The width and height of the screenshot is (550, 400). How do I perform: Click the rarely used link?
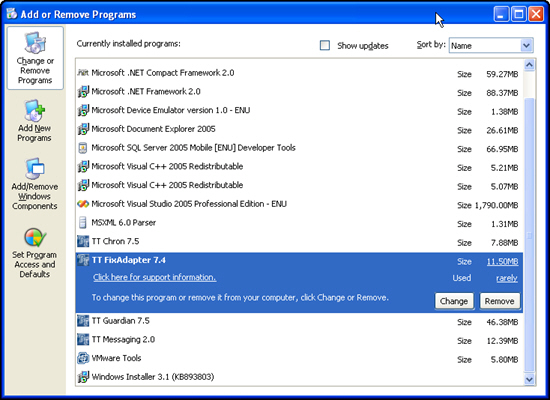point(507,278)
